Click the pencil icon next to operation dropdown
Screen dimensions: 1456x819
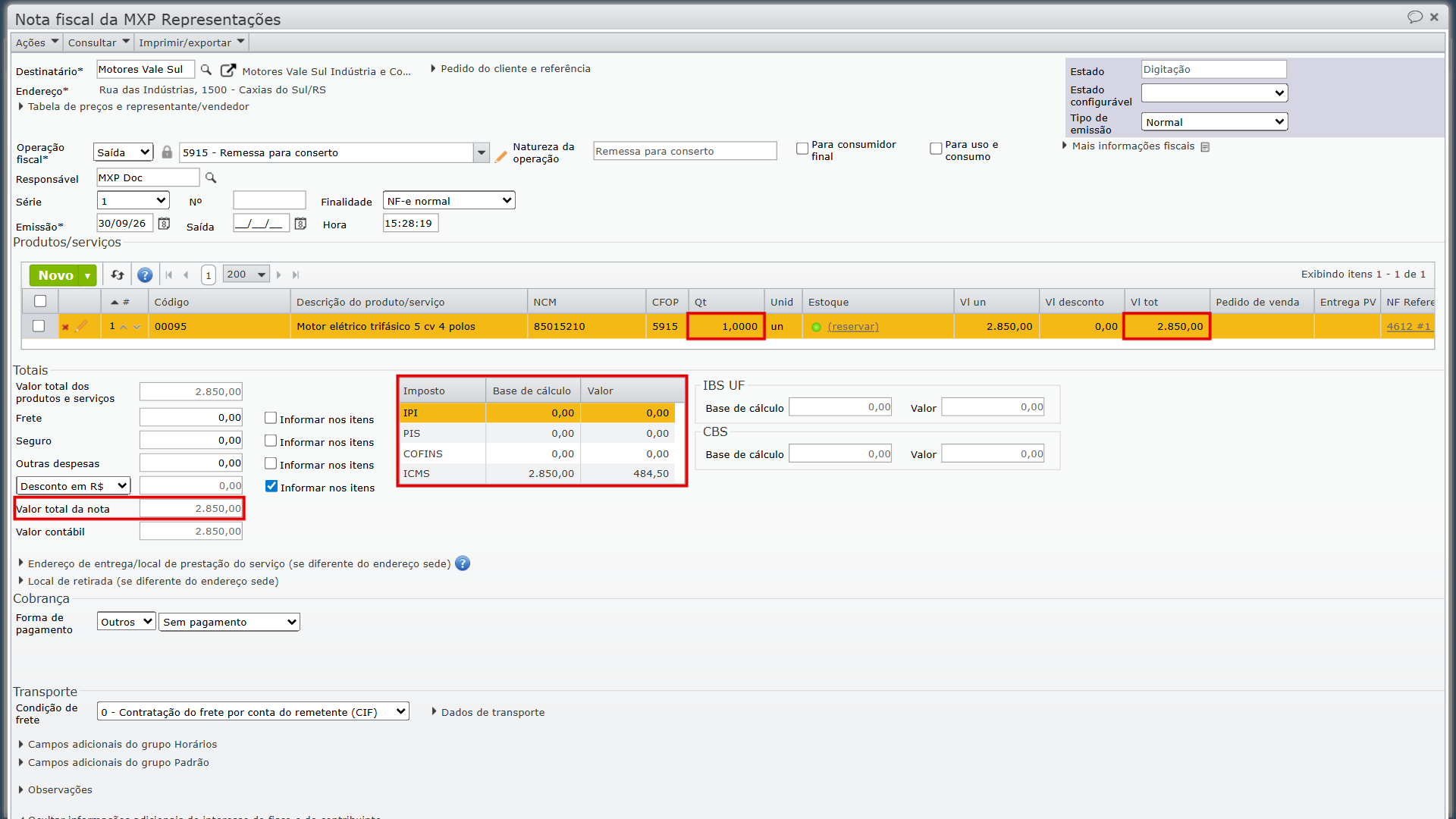coord(500,157)
